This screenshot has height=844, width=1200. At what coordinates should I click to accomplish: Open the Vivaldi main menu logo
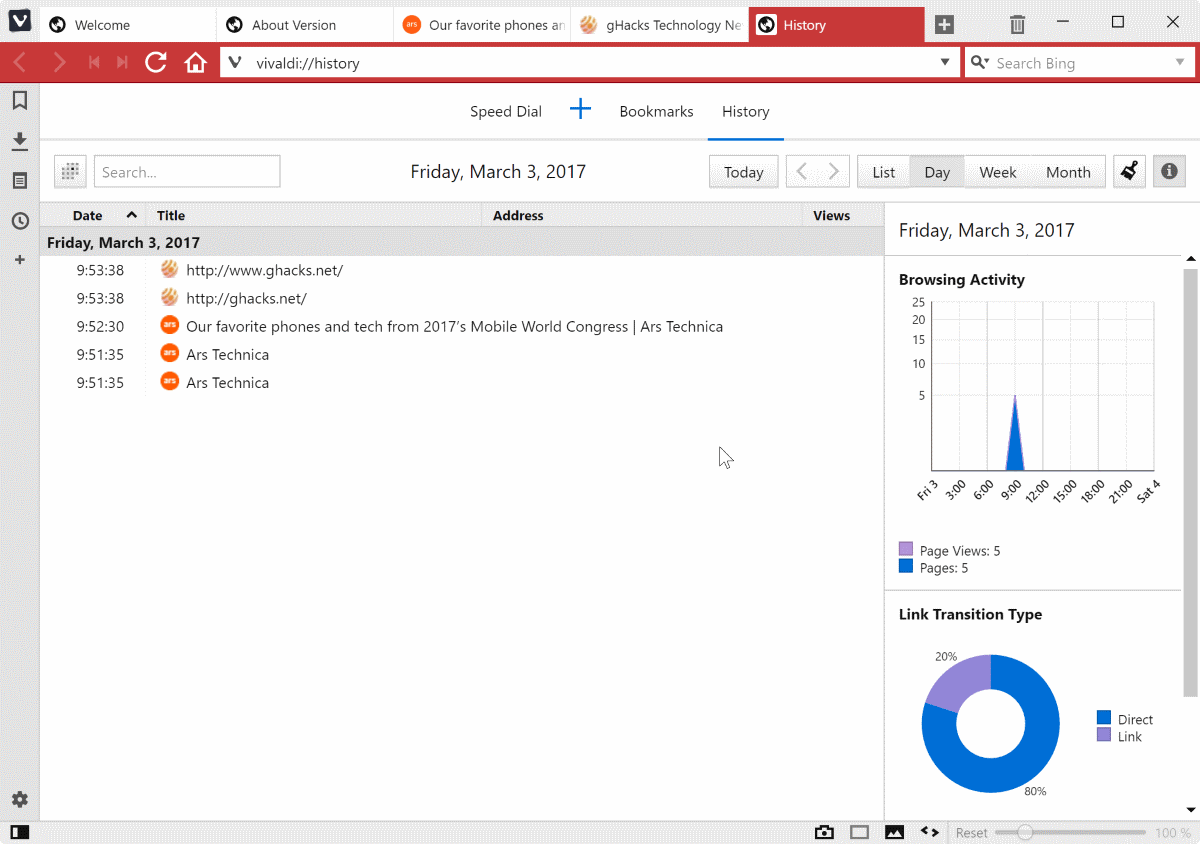[20, 22]
